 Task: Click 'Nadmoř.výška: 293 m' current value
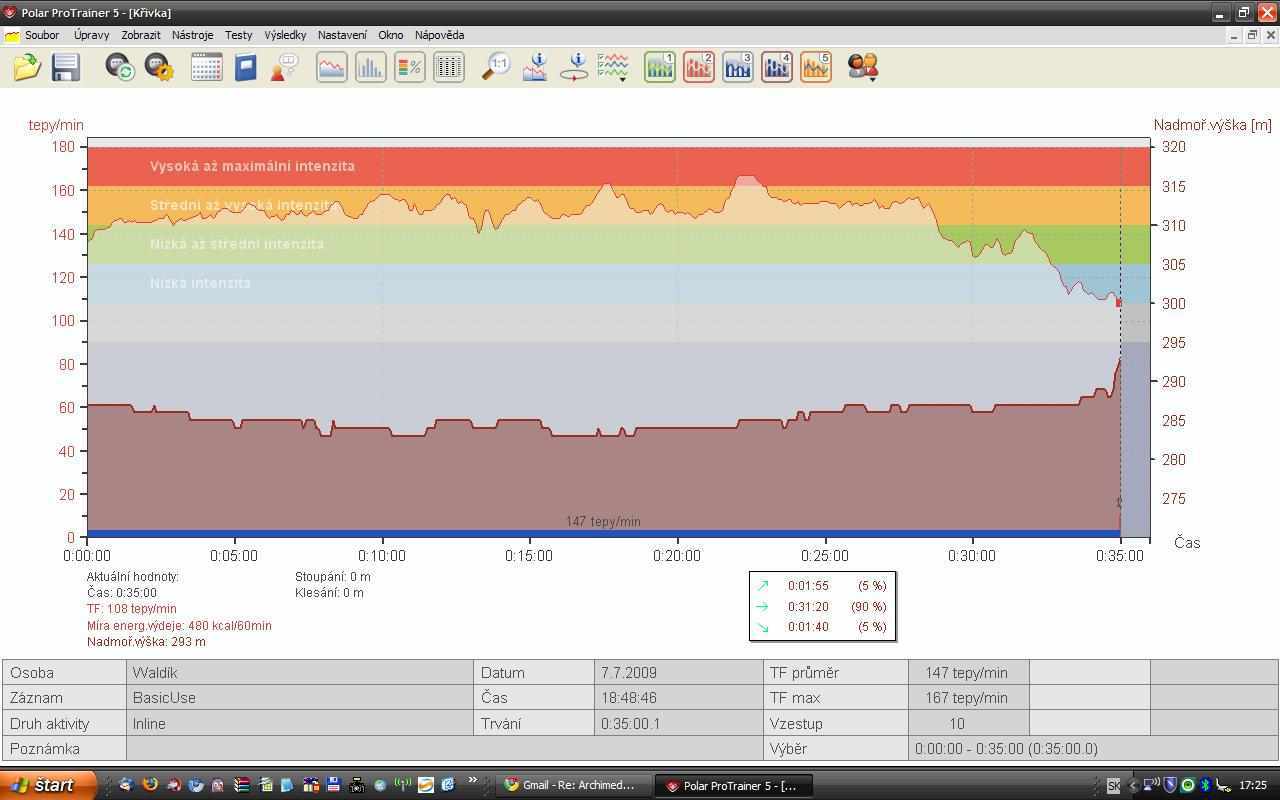pyautogui.click(x=146, y=641)
